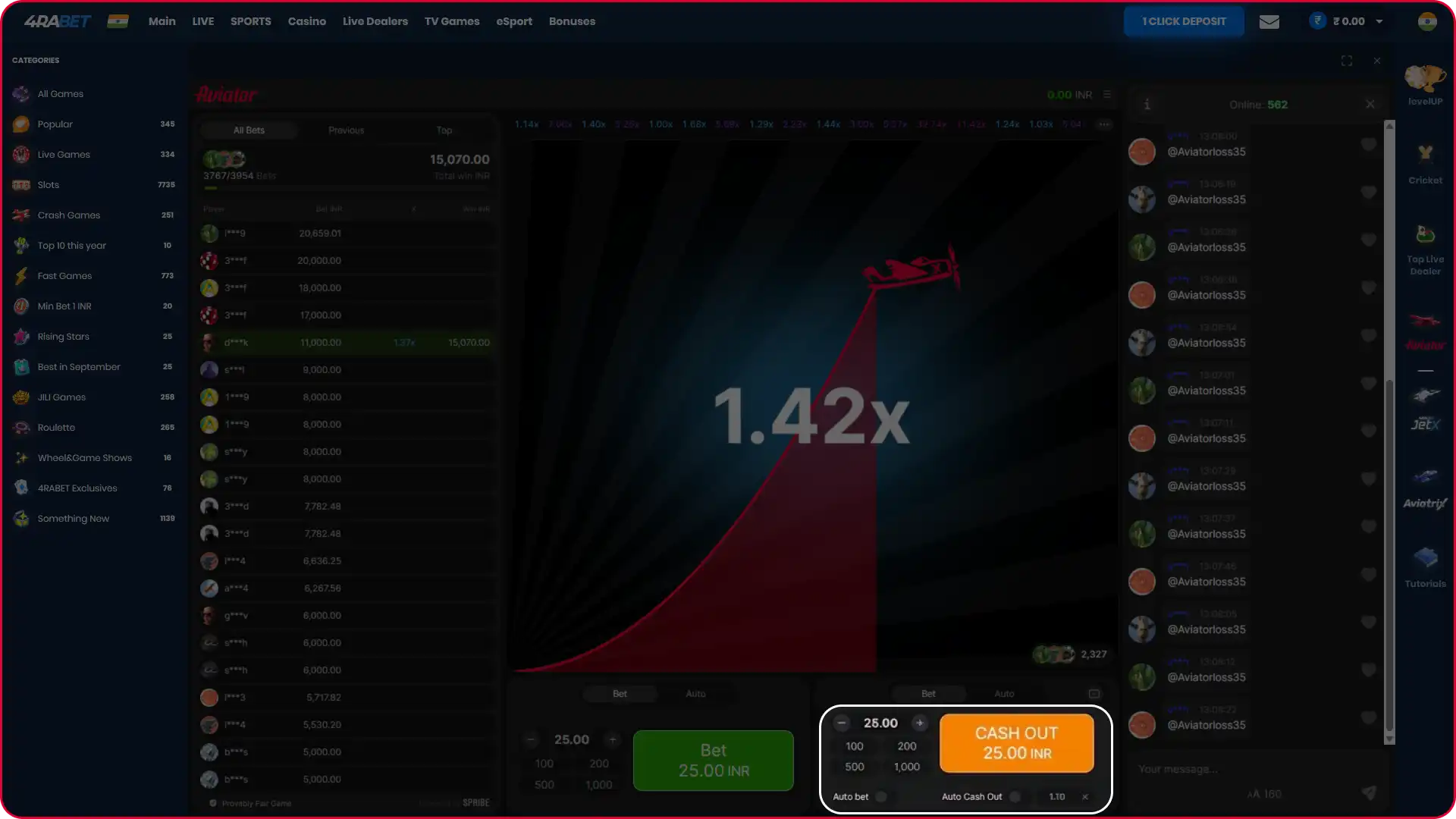Click the chat info icon

(1147, 105)
